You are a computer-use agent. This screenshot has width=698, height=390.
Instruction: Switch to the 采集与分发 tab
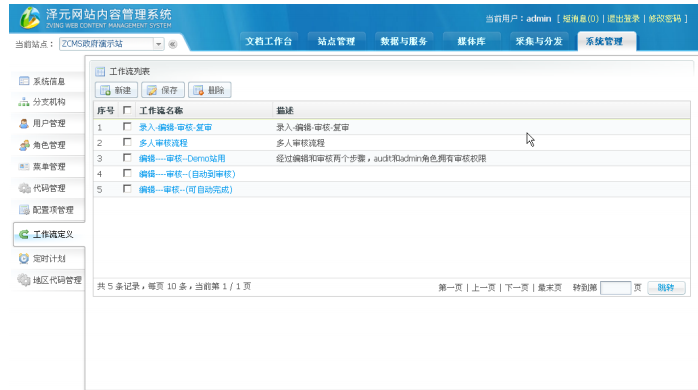(539, 41)
